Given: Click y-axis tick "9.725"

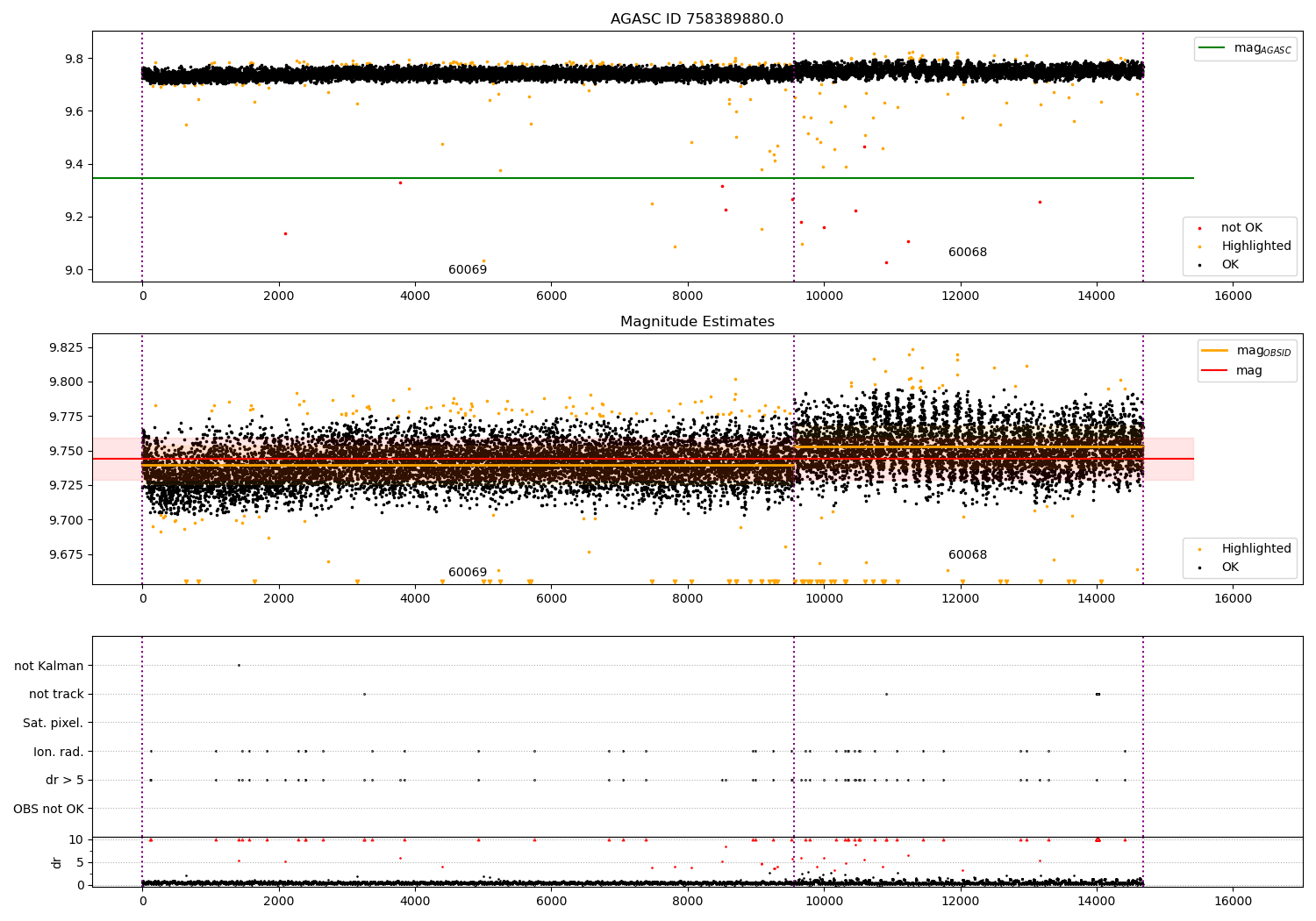Looking at the screenshot, I should (66, 486).
